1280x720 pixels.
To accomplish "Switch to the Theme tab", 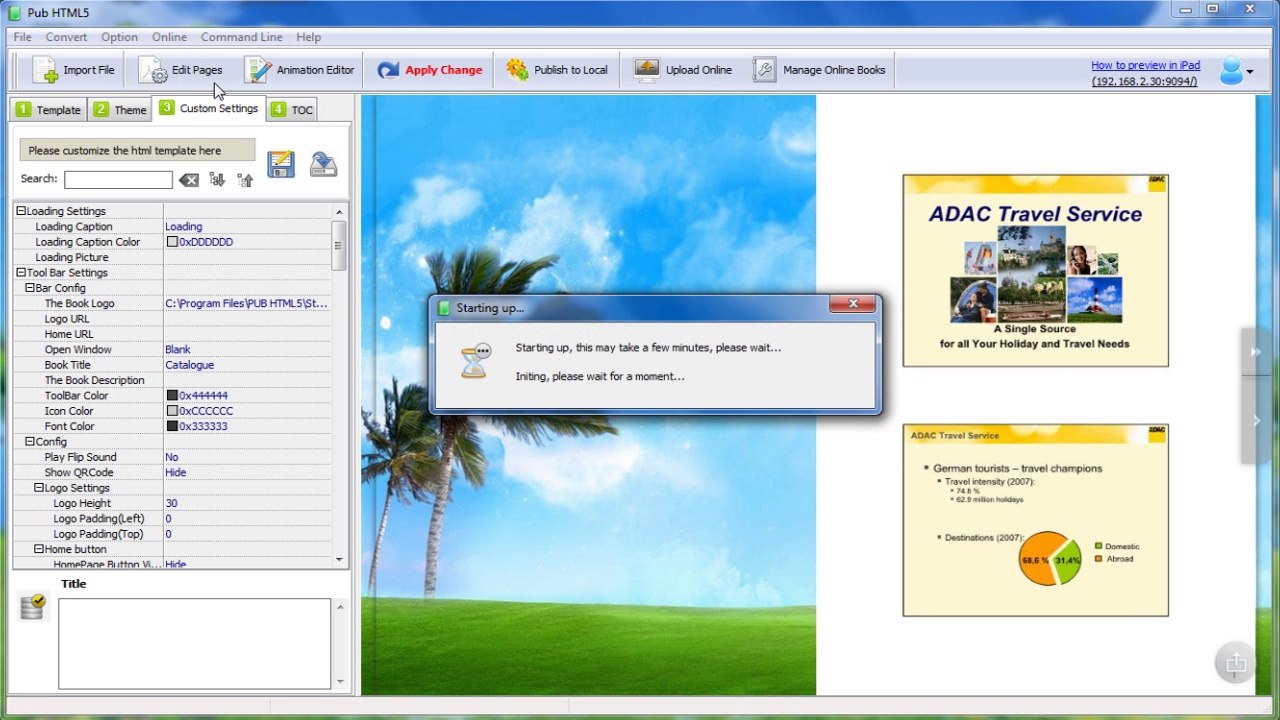I will pyautogui.click(x=120, y=110).
